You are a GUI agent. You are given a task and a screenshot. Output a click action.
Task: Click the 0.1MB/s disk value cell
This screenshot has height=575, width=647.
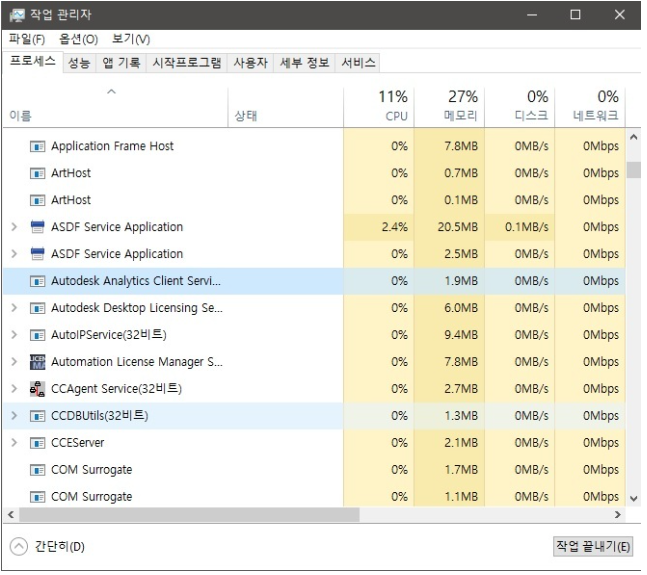click(520, 228)
